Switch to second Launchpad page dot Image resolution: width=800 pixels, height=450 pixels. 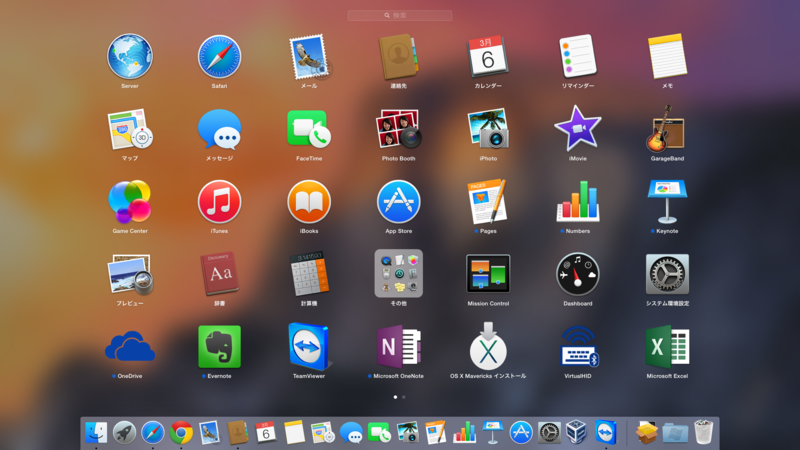[404, 397]
